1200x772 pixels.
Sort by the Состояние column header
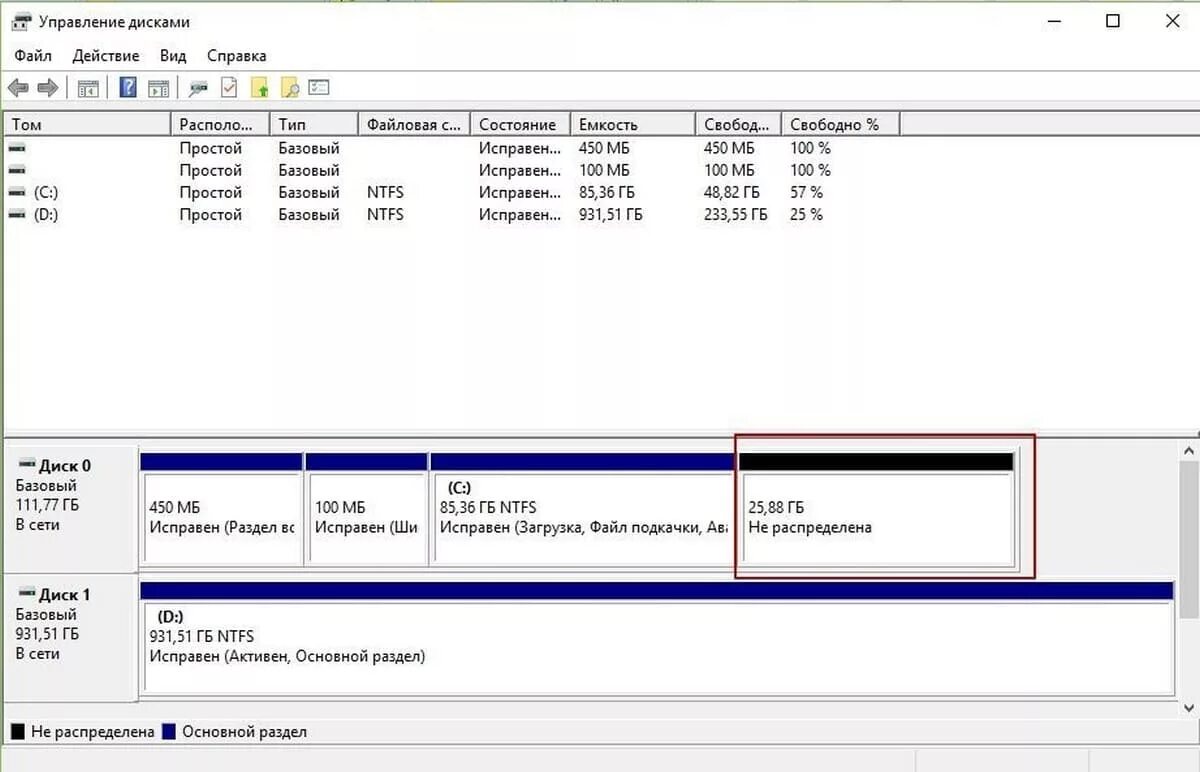pos(520,124)
